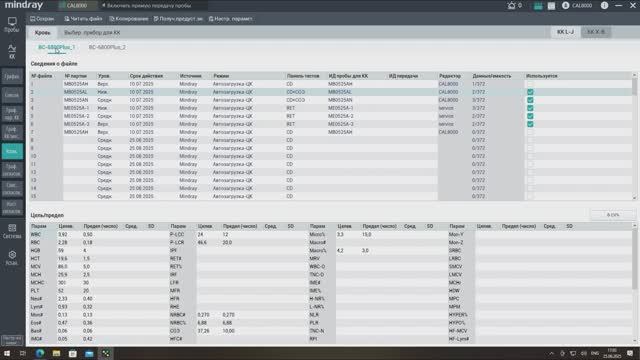Screen dimensions: 640x360
Task: Click the Micro% target value 3,3
Action: coord(340,235)
